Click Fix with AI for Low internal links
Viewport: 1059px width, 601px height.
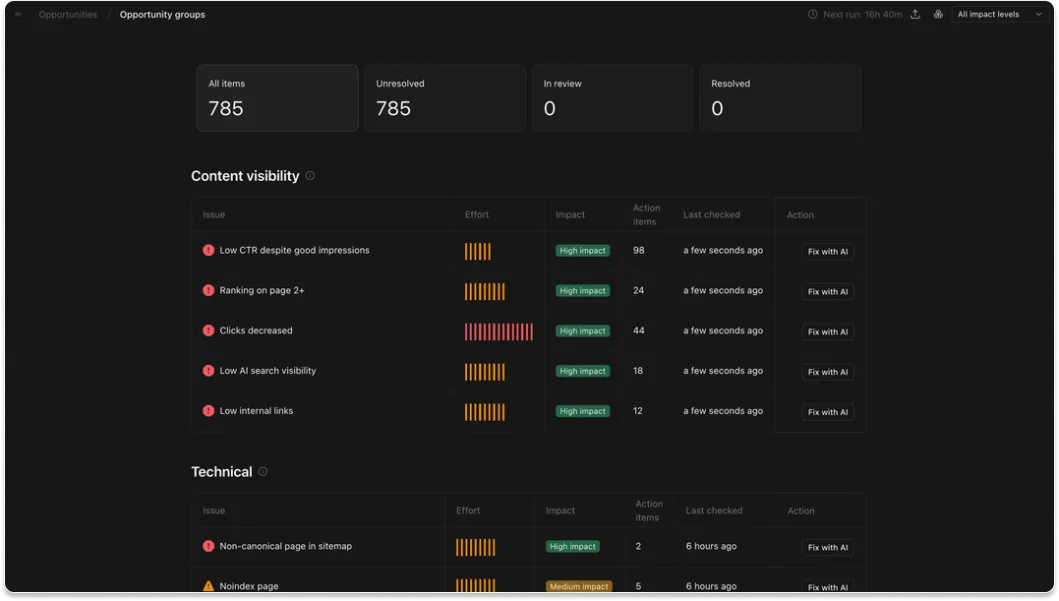pyautogui.click(x=827, y=412)
